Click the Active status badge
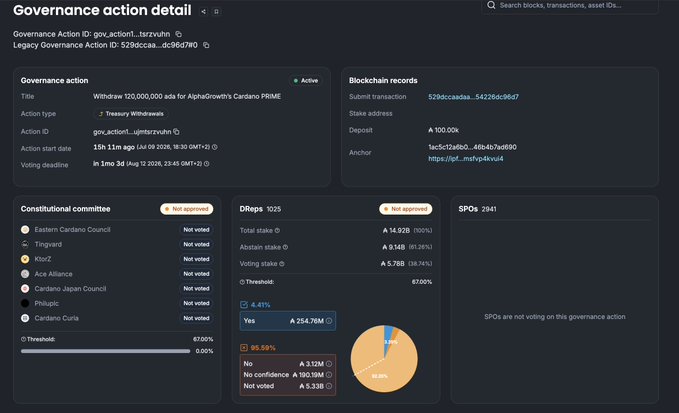Viewport: 679px width, 413px height. pyautogui.click(x=306, y=81)
